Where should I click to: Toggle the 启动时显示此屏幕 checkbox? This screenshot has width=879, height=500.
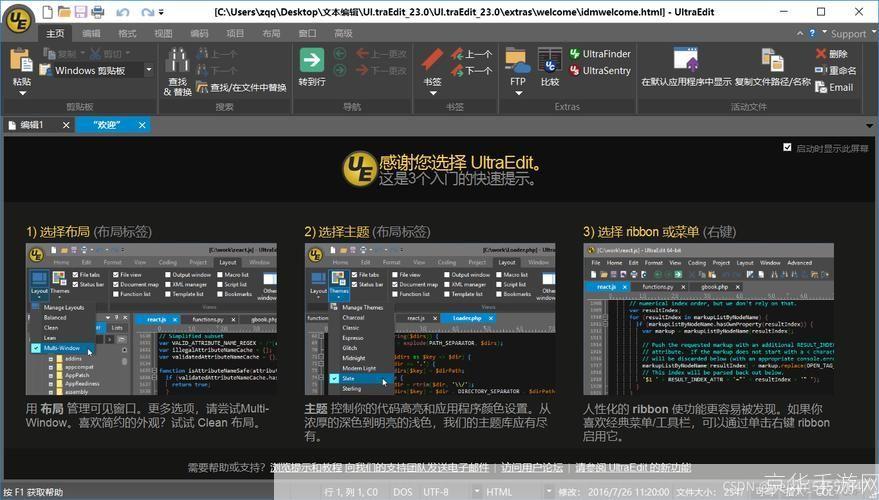(x=787, y=147)
